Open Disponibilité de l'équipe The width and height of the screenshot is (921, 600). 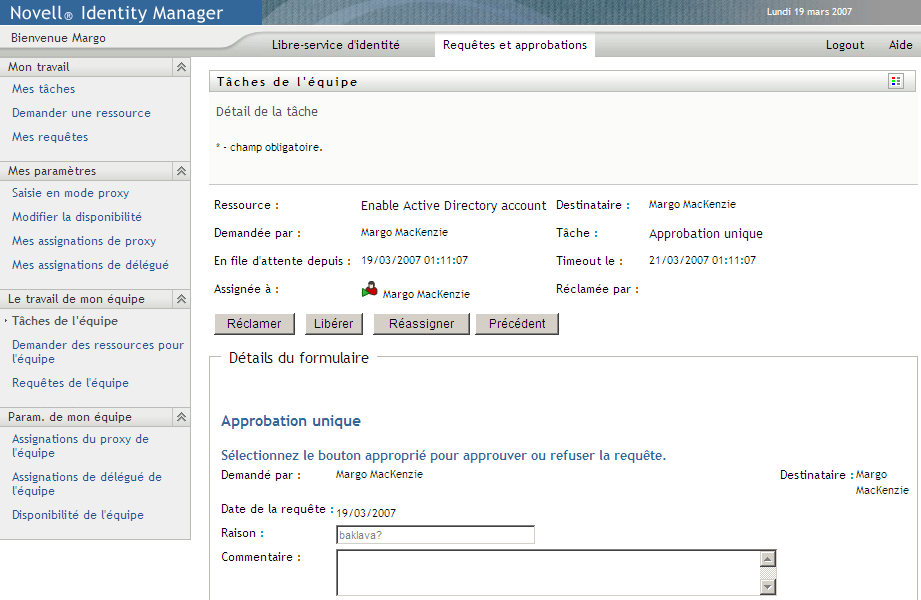point(78,515)
